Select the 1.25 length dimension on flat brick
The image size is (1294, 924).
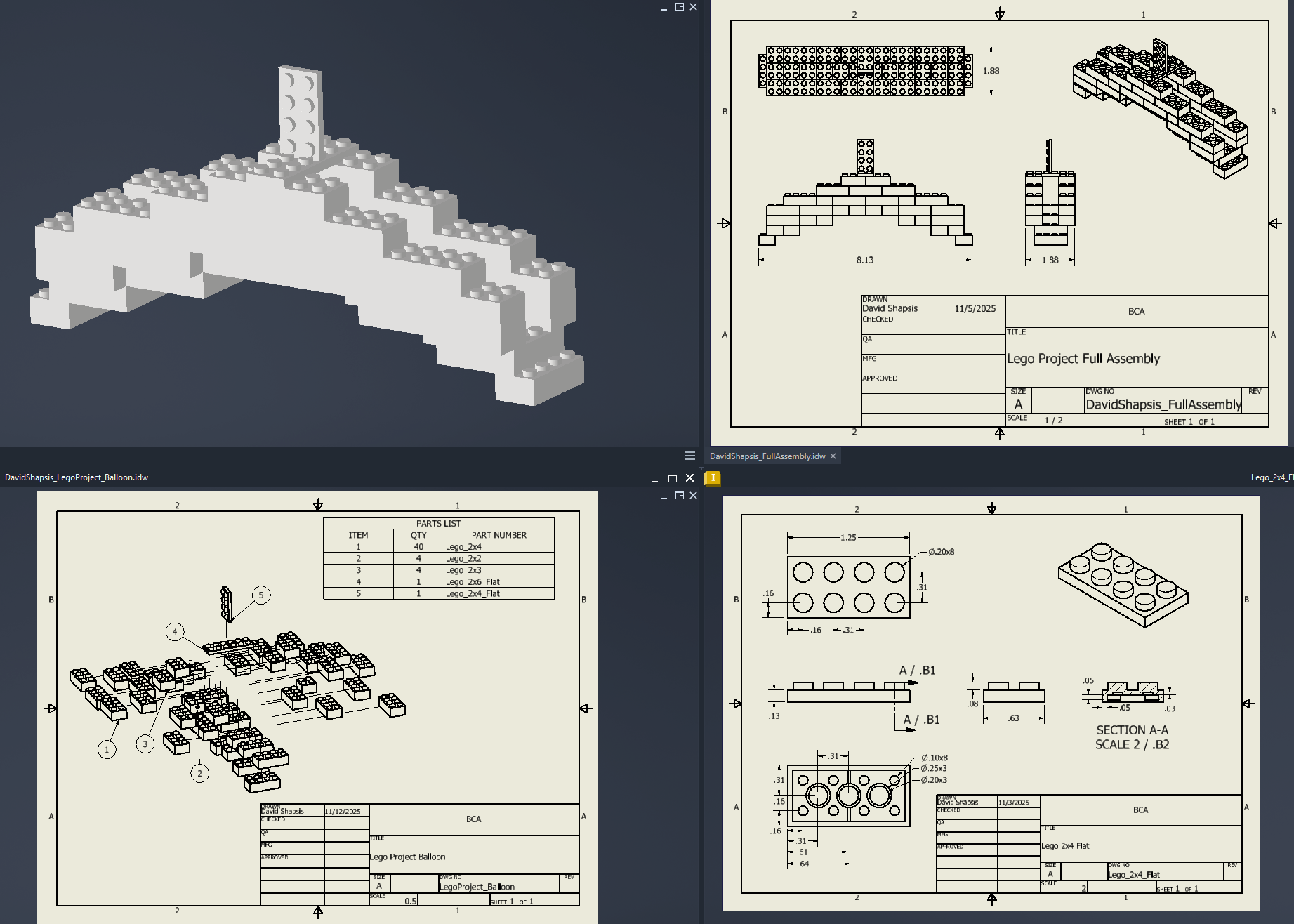[x=848, y=537]
